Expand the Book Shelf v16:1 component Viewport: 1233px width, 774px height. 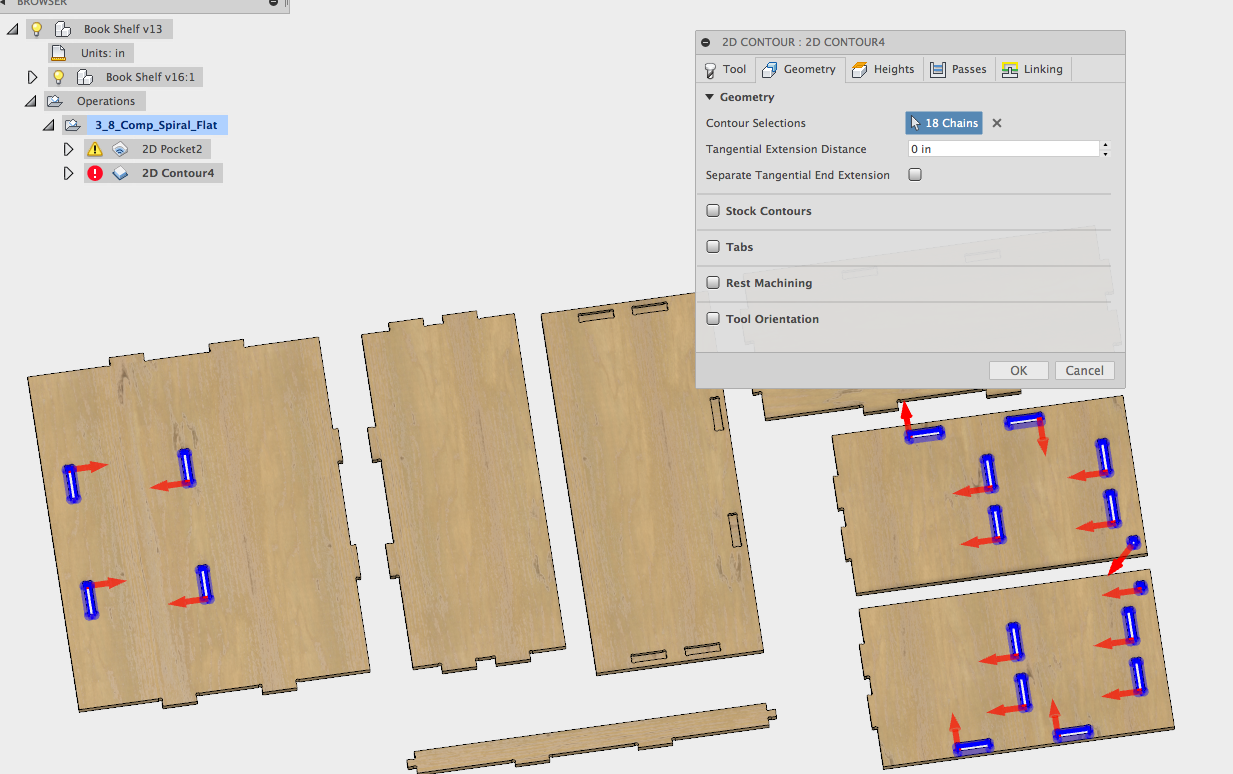pyautogui.click(x=32, y=77)
